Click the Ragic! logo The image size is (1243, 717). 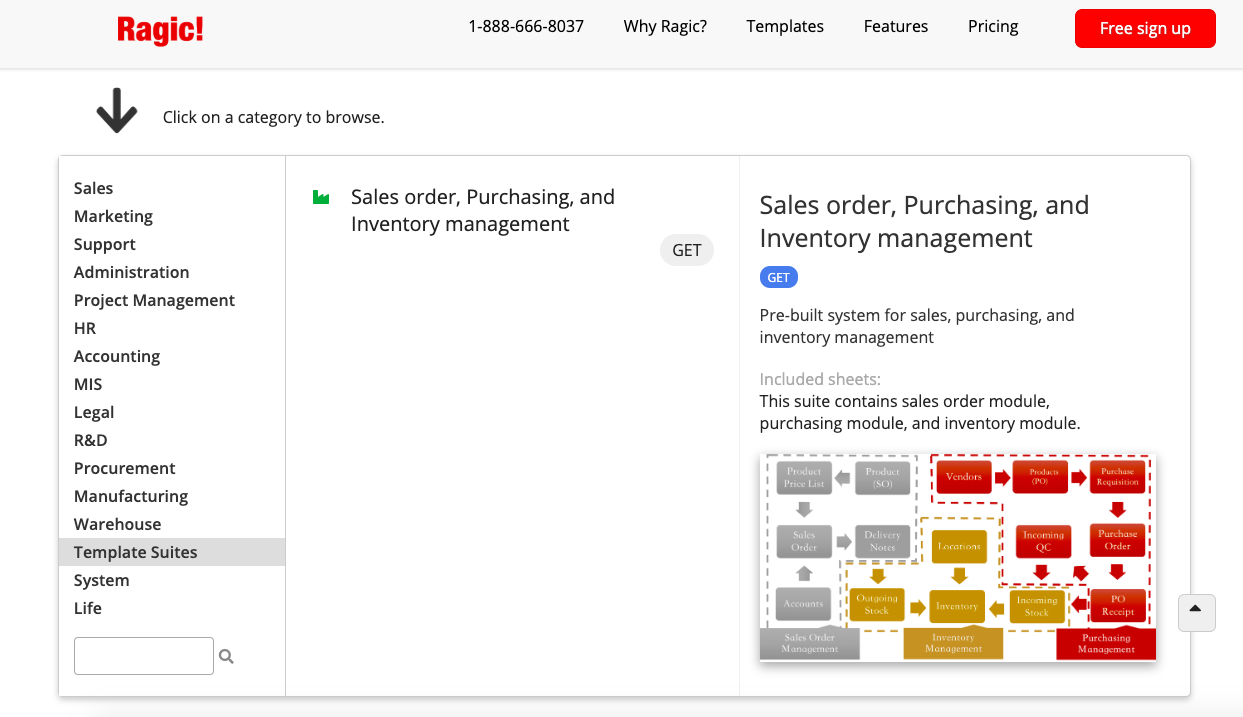(x=160, y=29)
